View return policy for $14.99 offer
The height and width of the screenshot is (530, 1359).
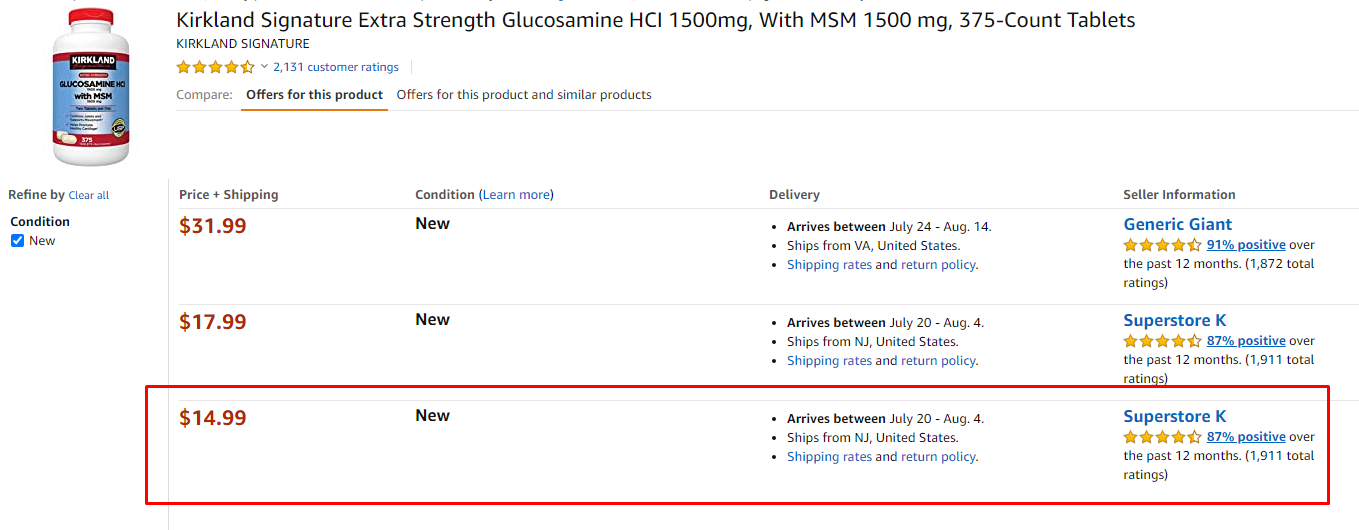coord(938,457)
